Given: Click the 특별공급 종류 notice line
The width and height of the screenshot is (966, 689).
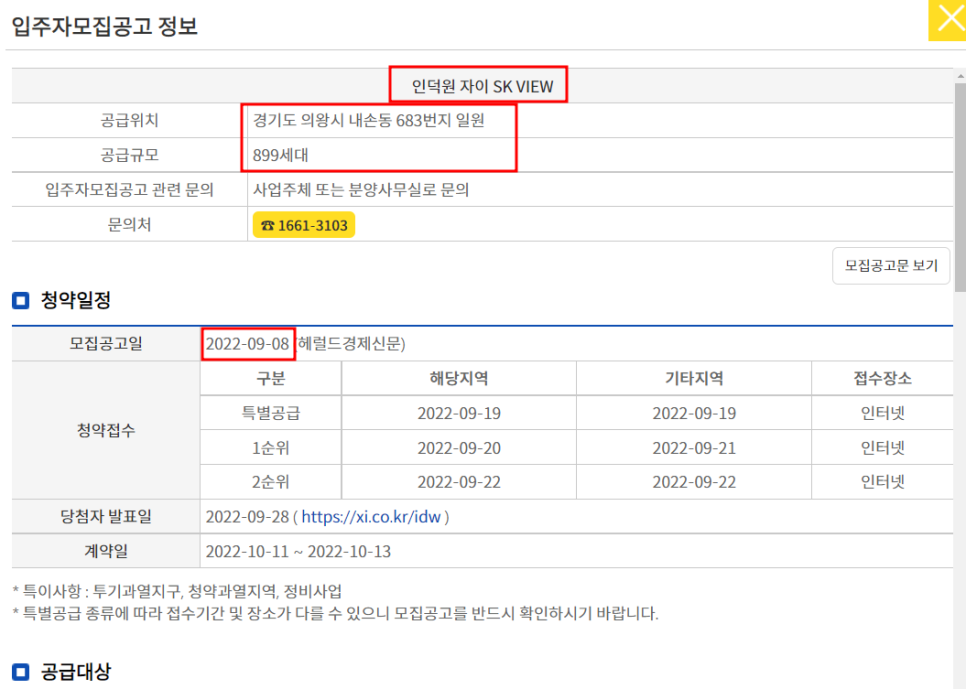Looking at the screenshot, I should click(x=336, y=614).
